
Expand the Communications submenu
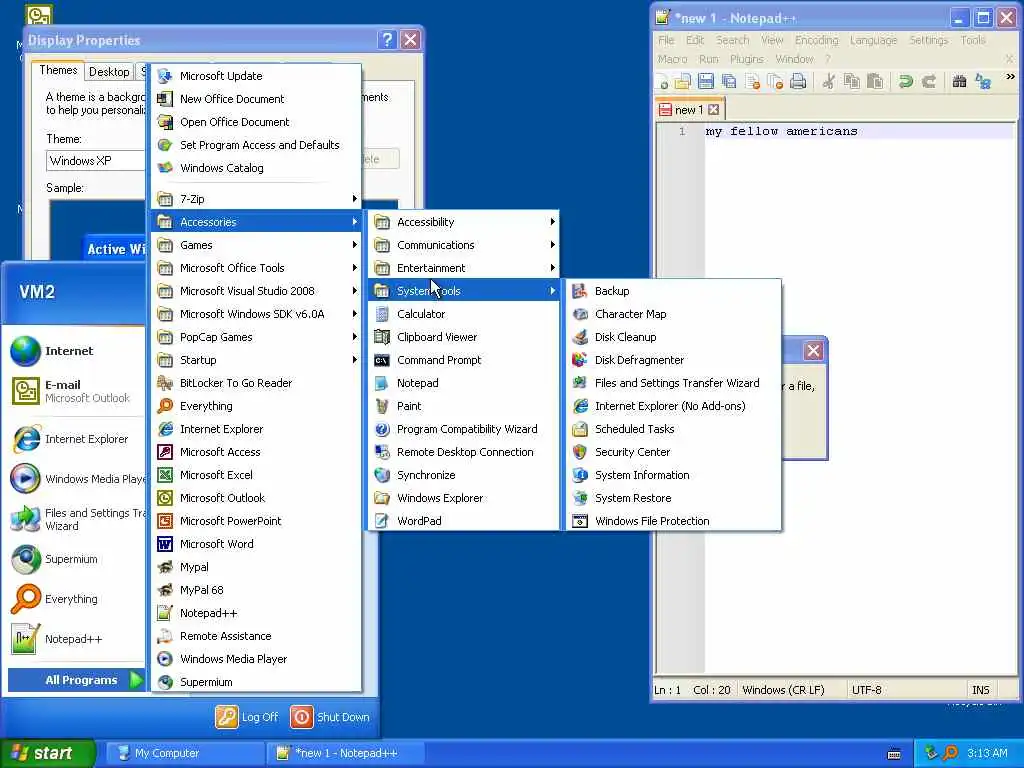point(463,245)
